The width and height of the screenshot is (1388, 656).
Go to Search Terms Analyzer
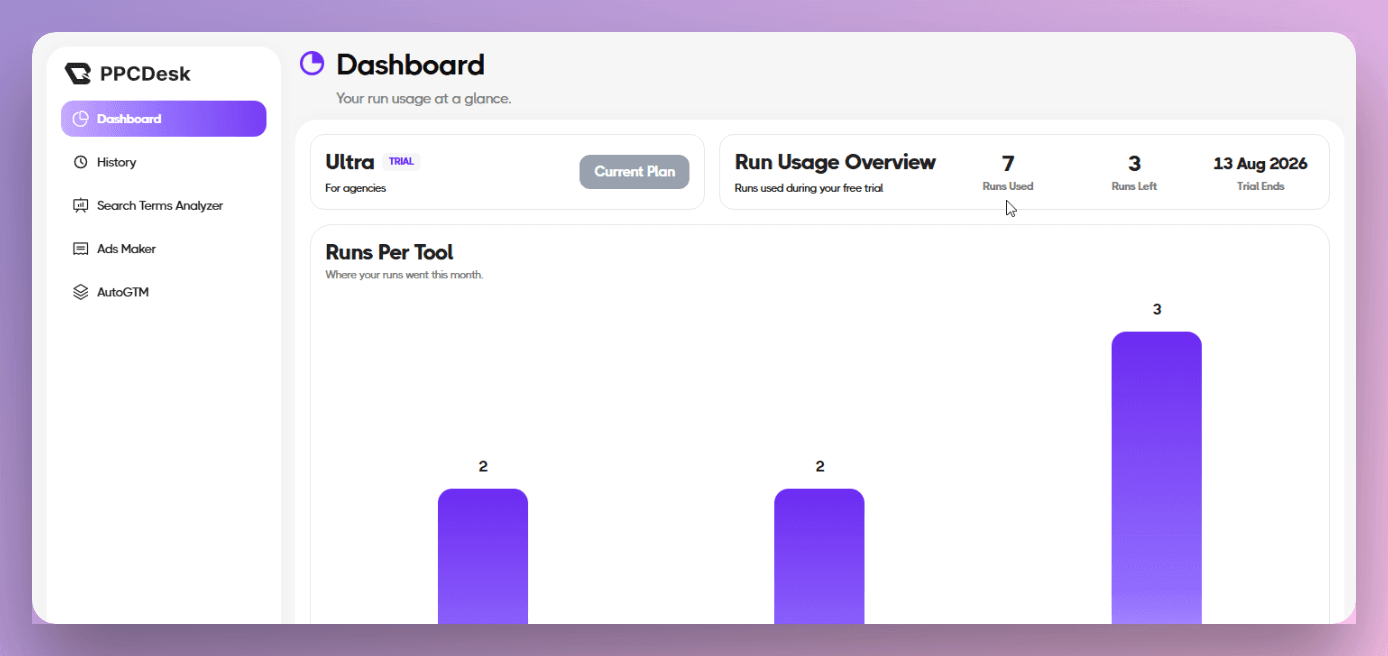click(x=164, y=205)
